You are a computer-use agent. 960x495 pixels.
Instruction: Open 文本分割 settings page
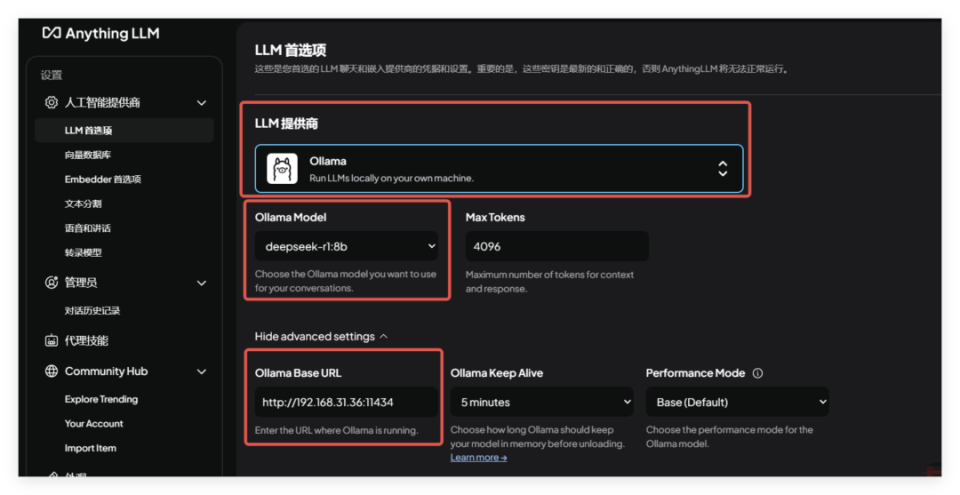83,204
